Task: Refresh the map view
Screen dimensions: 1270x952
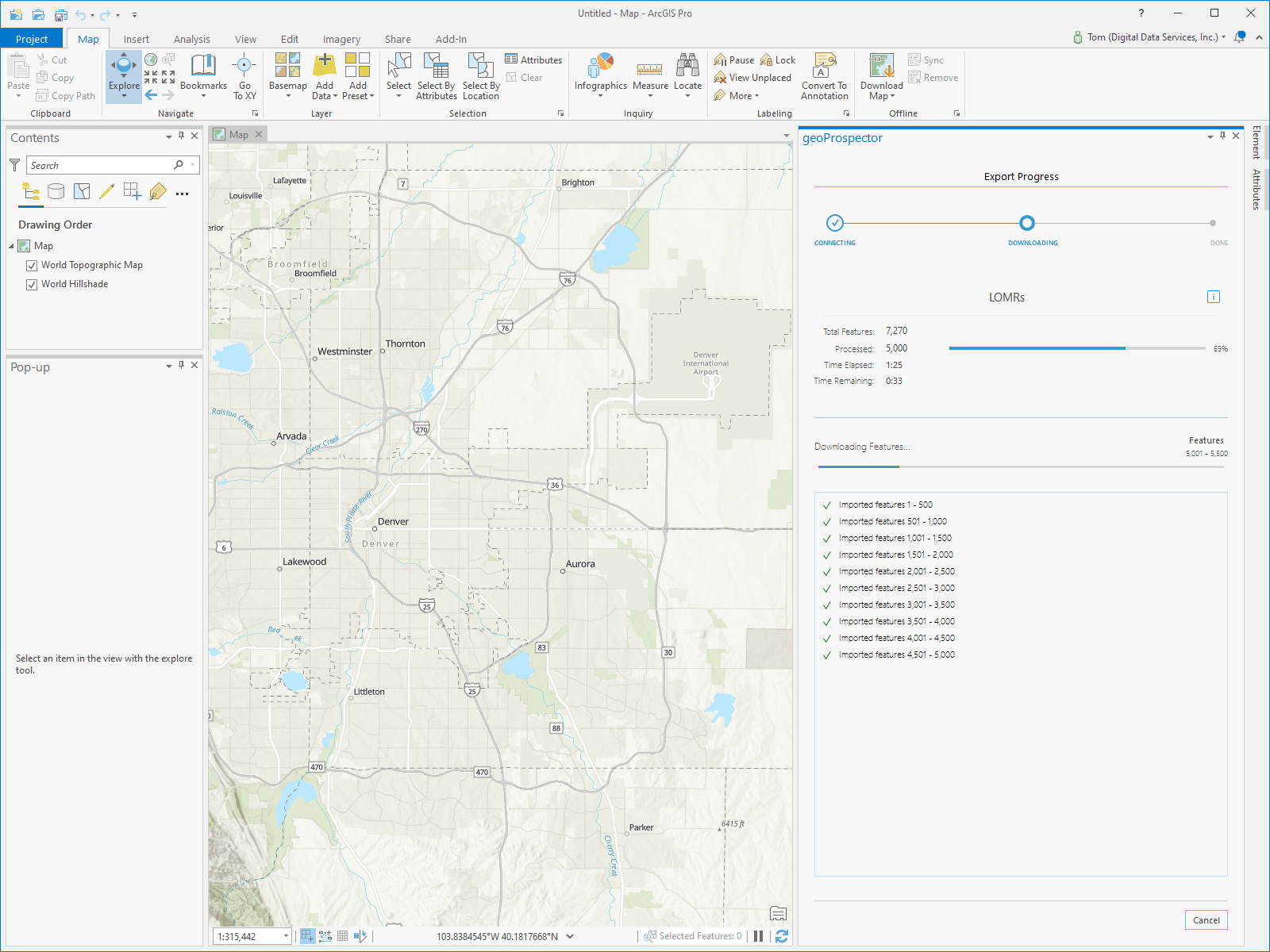Action: point(782,936)
